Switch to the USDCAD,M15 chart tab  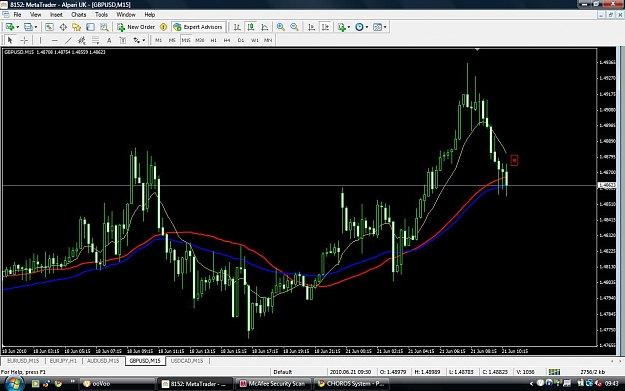coord(187,361)
